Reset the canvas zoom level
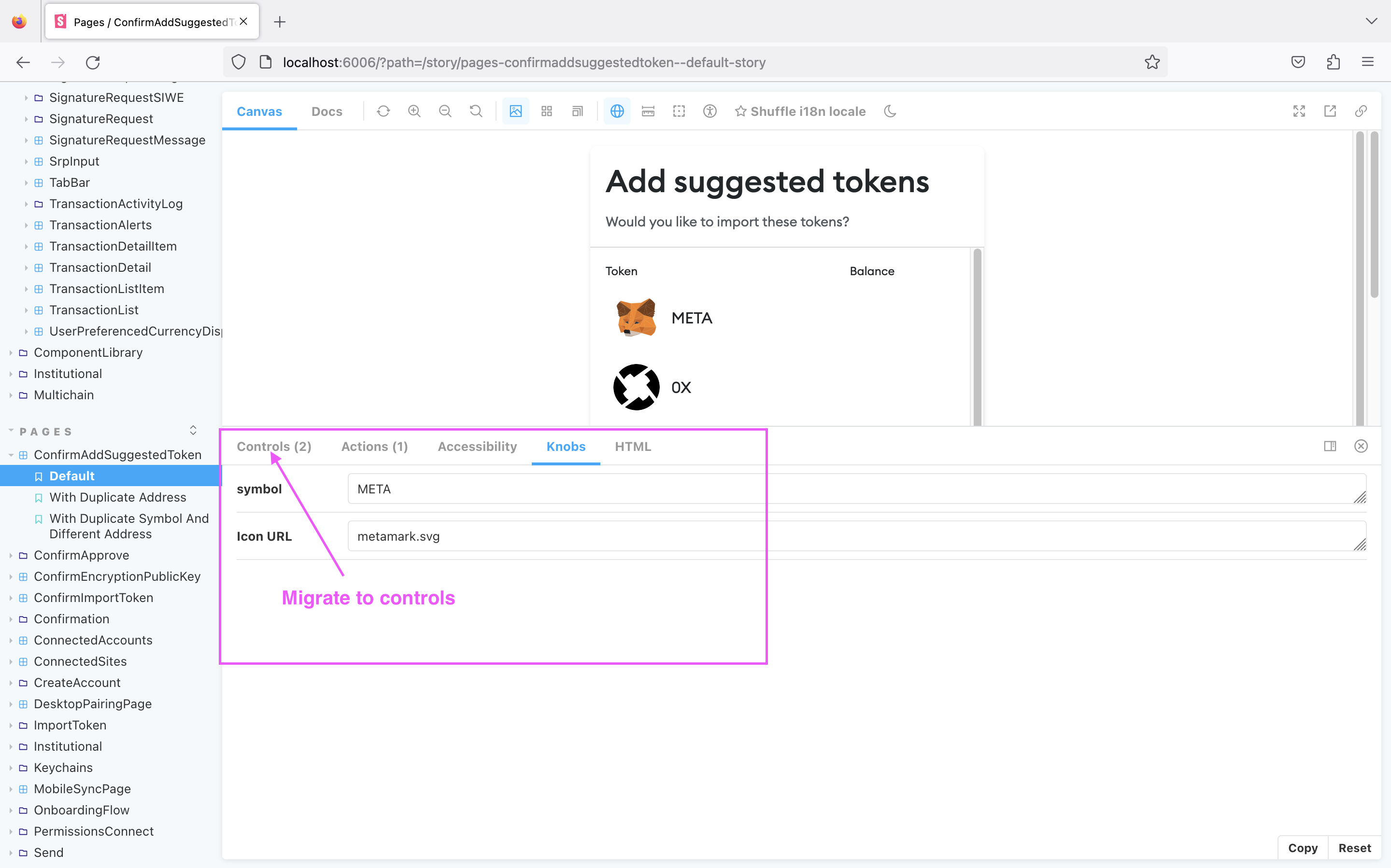 (x=476, y=111)
